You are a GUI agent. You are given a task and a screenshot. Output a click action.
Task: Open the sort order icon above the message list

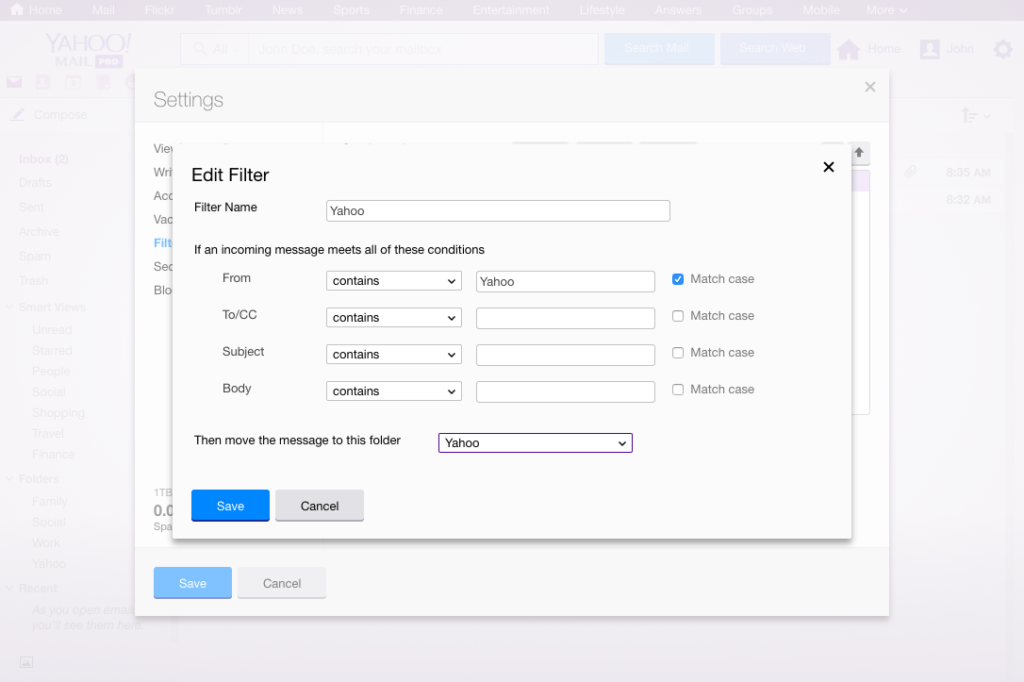click(974, 116)
